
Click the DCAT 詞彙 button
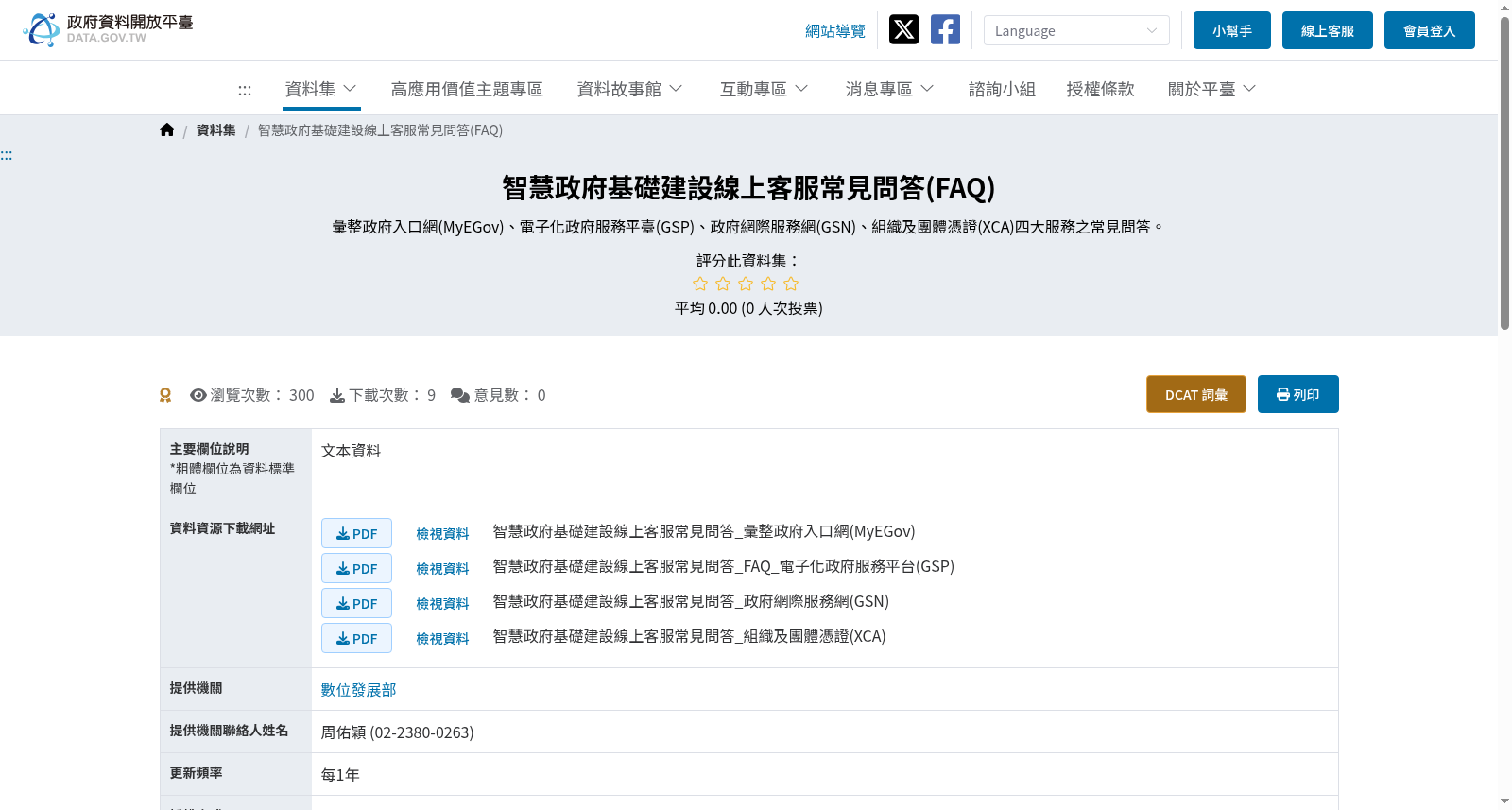click(1196, 394)
